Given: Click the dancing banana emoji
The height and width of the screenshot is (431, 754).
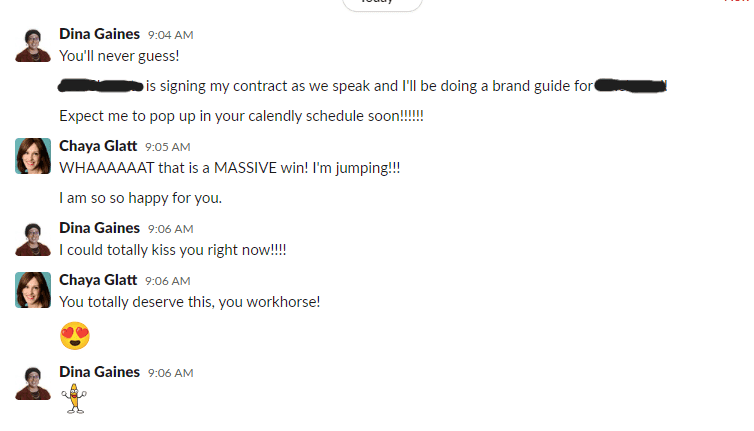Looking at the screenshot, I should pyautogui.click(x=73, y=400).
